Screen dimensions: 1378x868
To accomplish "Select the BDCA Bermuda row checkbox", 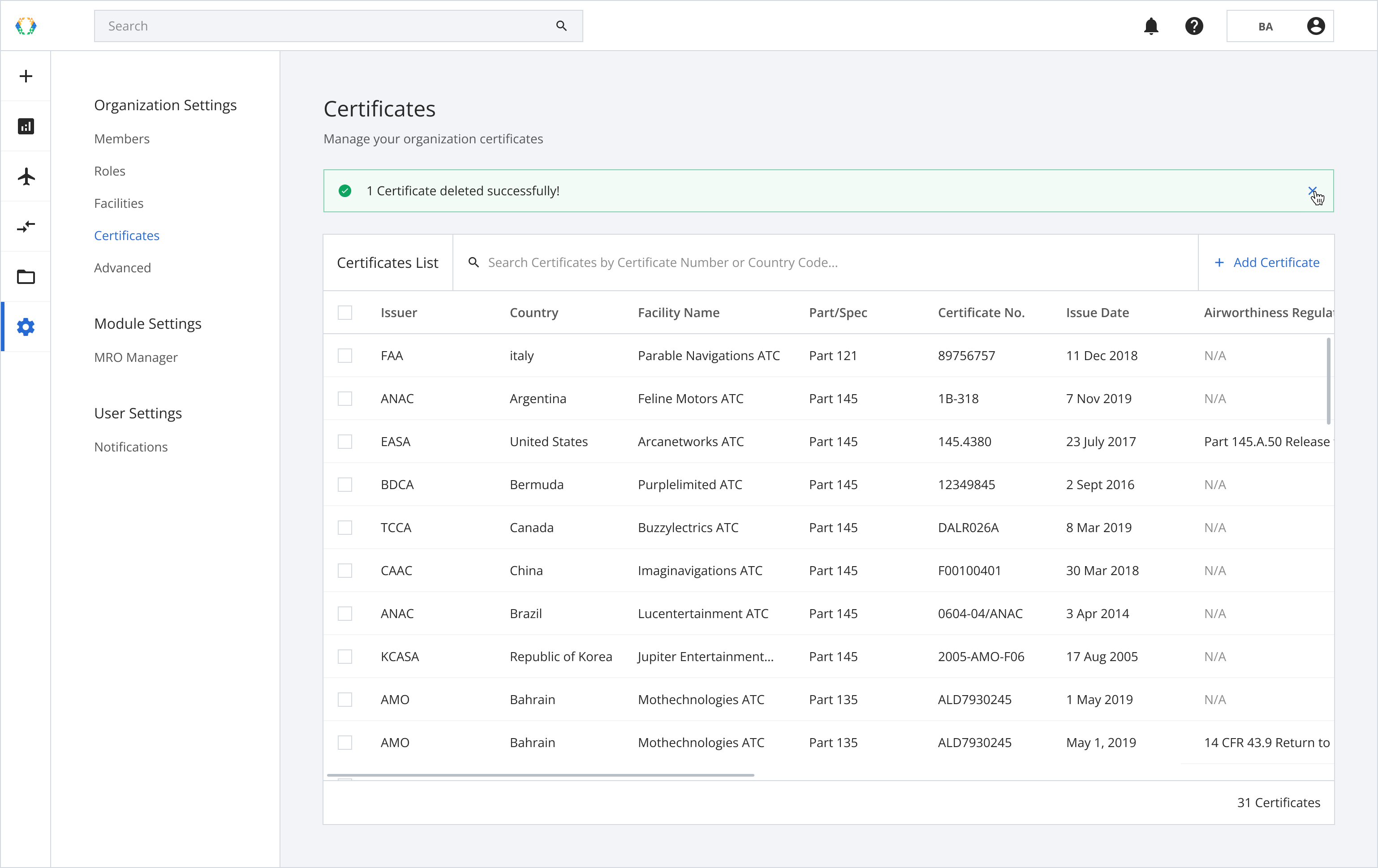I will pyautogui.click(x=345, y=485).
